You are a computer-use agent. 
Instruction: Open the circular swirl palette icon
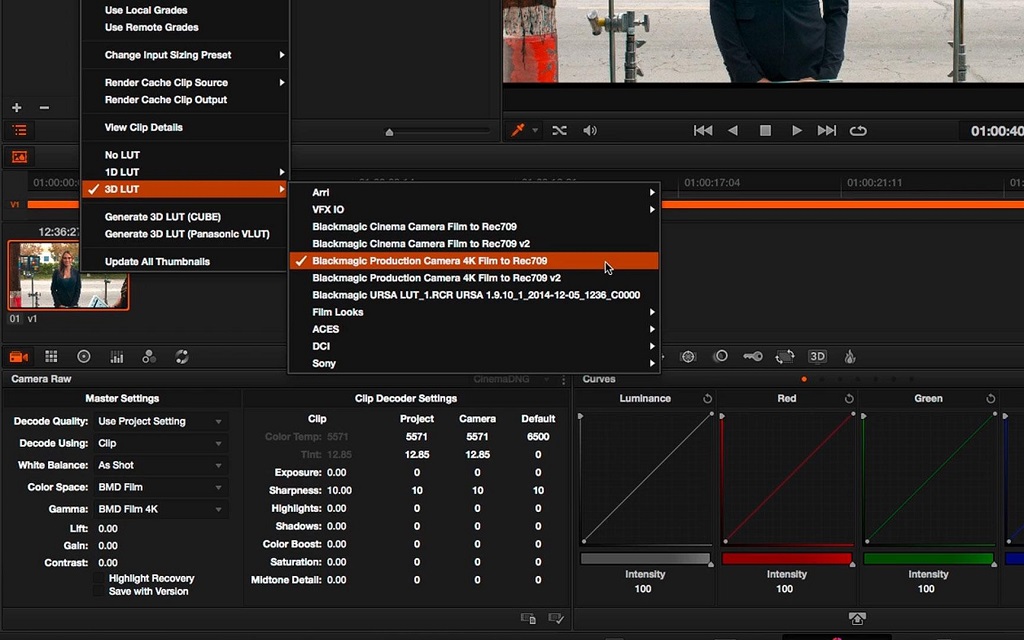click(x=182, y=357)
